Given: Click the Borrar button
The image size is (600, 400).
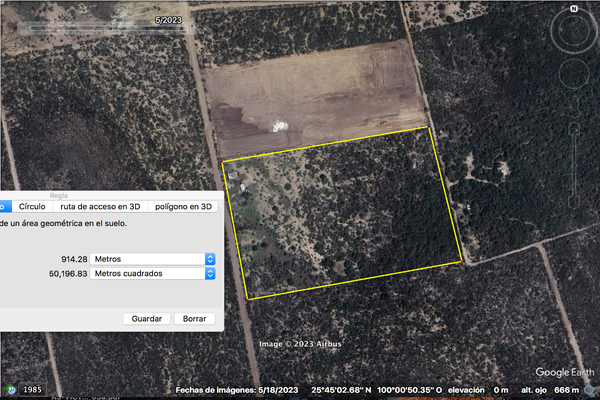Looking at the screenshot, I should [x=194, y=319].
